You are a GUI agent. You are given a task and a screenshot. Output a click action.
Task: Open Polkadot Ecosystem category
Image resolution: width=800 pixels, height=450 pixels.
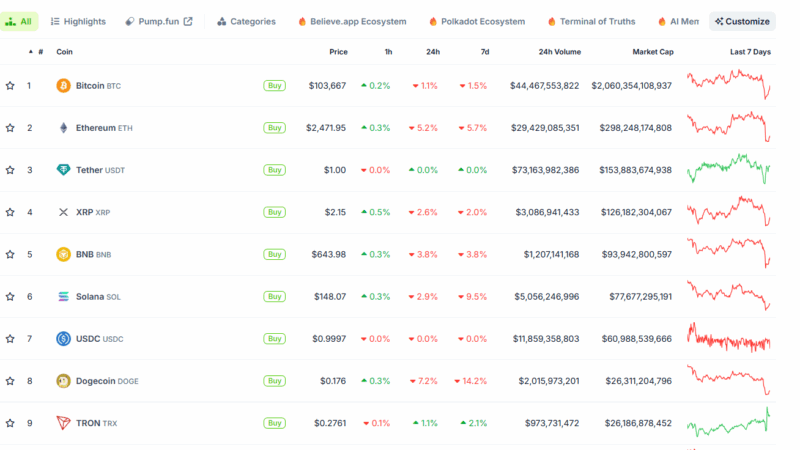coord(477,21)
